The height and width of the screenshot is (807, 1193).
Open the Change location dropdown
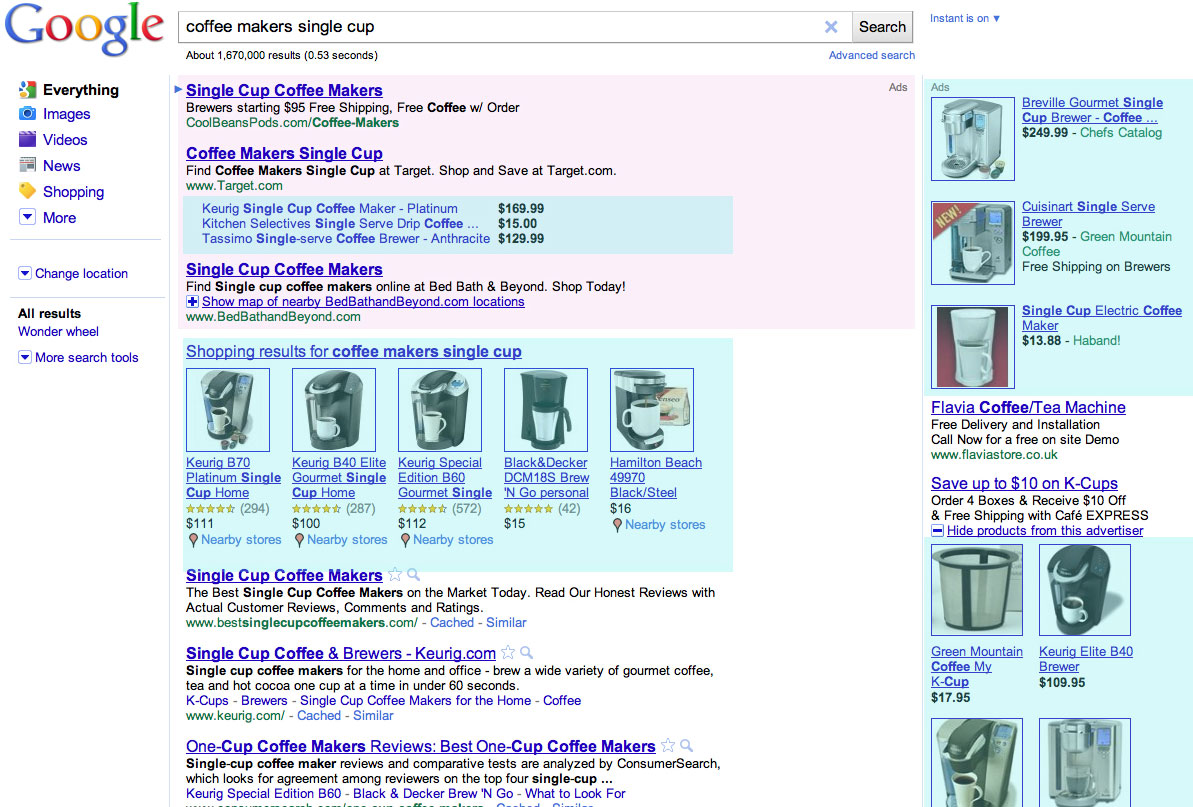(24, 273)
